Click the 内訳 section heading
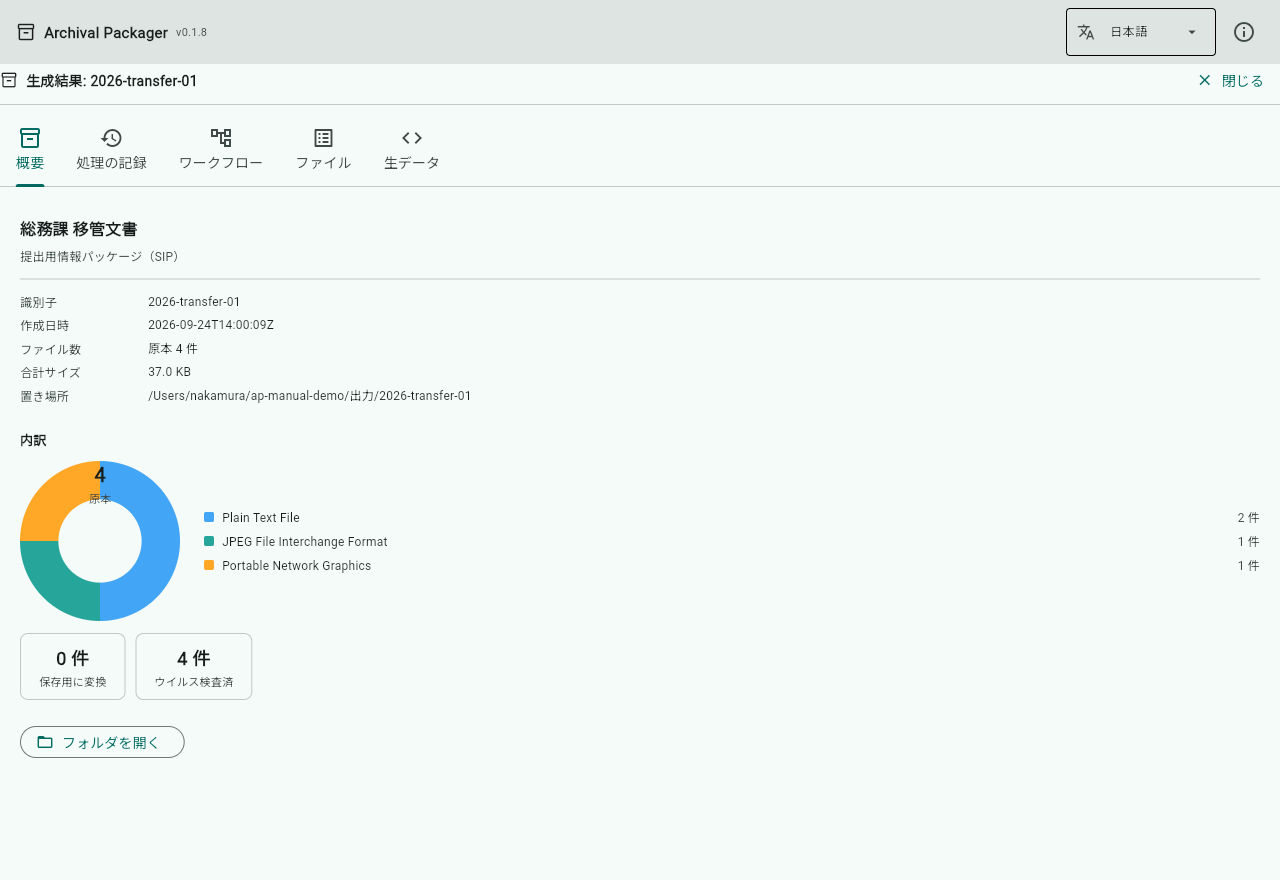The width and height of the screenshot is (1280, 880). 33,440
